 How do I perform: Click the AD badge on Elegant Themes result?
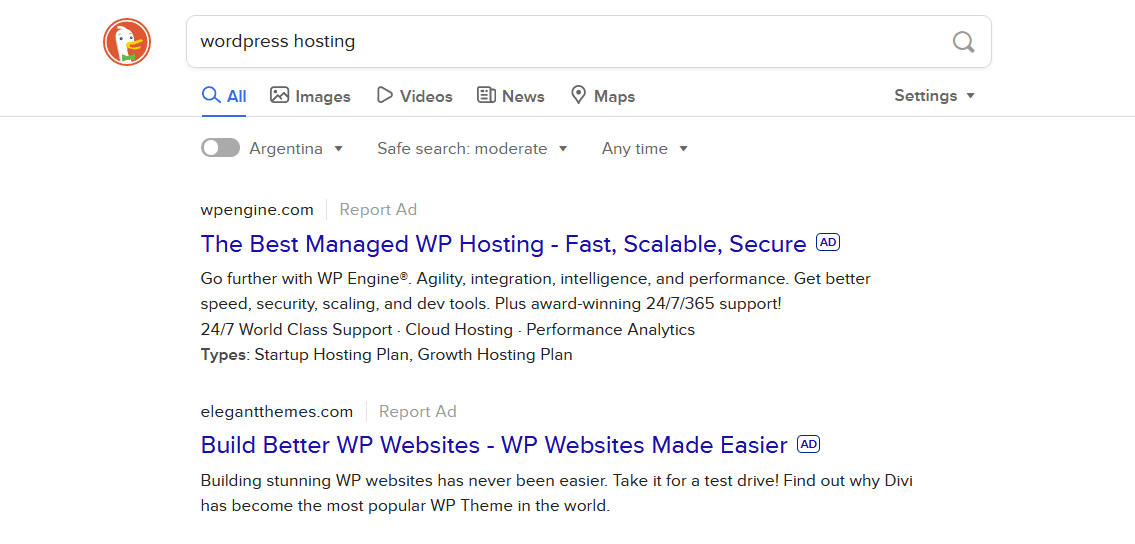point(809,444)
